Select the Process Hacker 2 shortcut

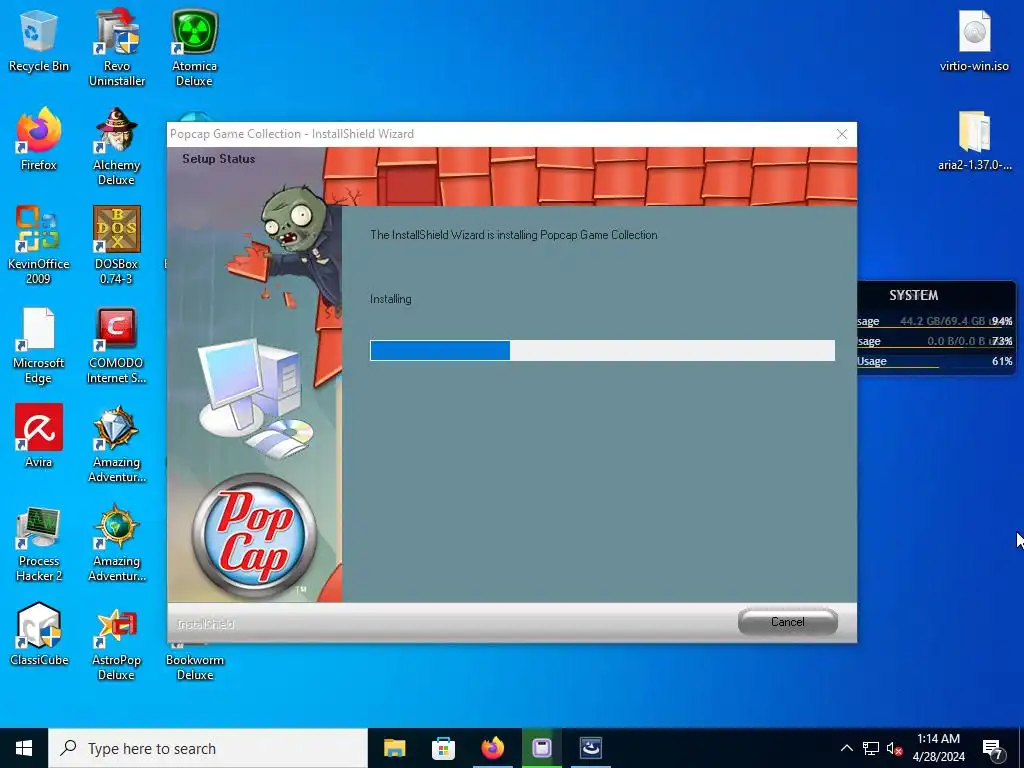39,543
